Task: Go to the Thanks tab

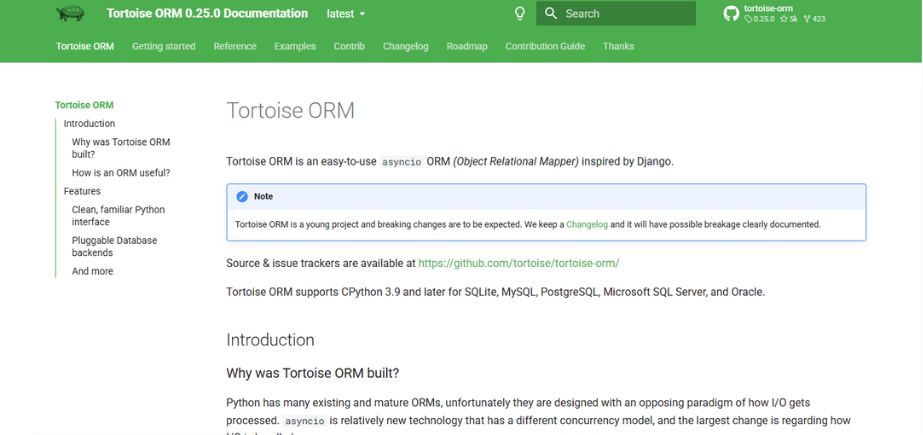Action: (618, 46)
